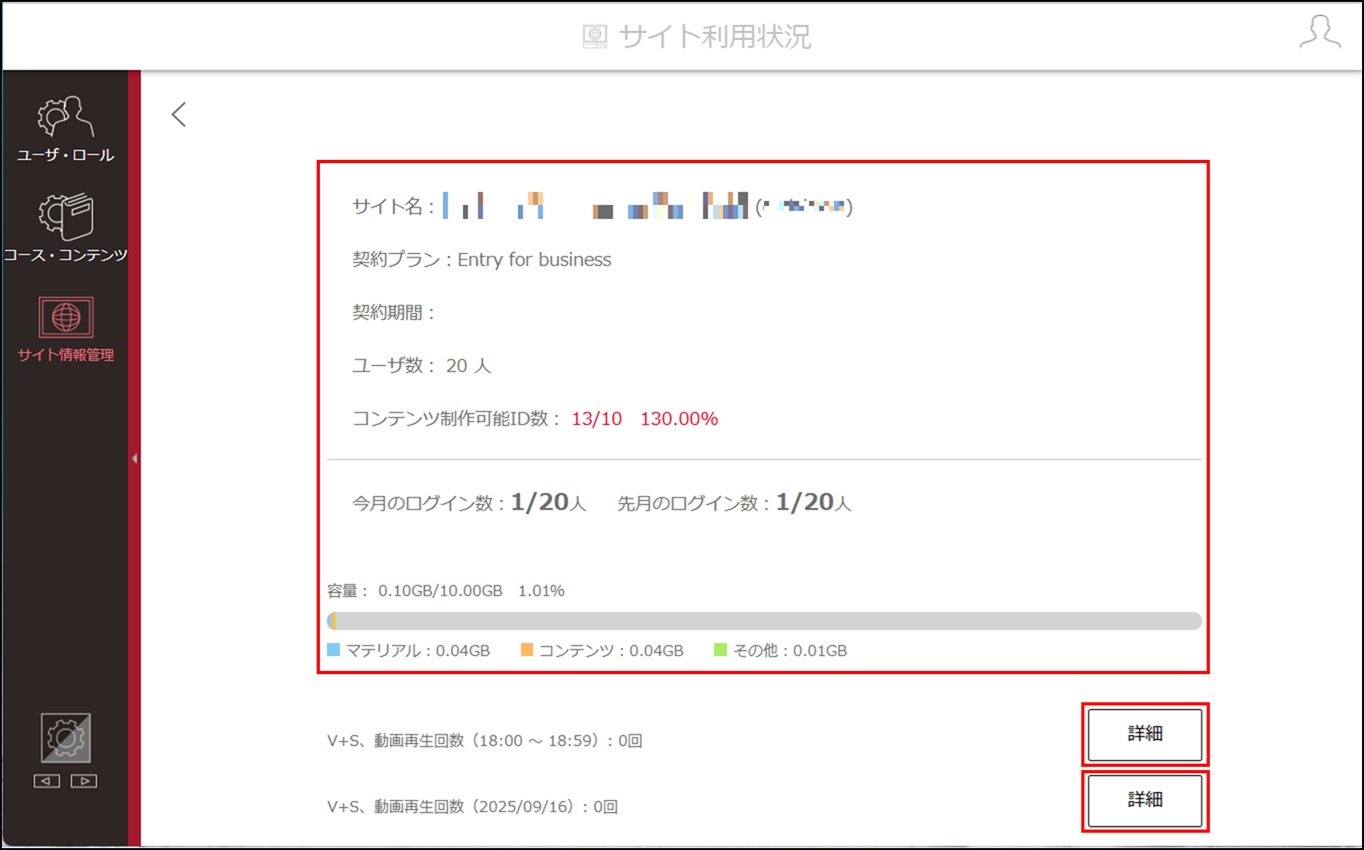Screen dimensions: 1364x850
Task: Click the settings gear icon in sidebar
Action: pos(66,738)
